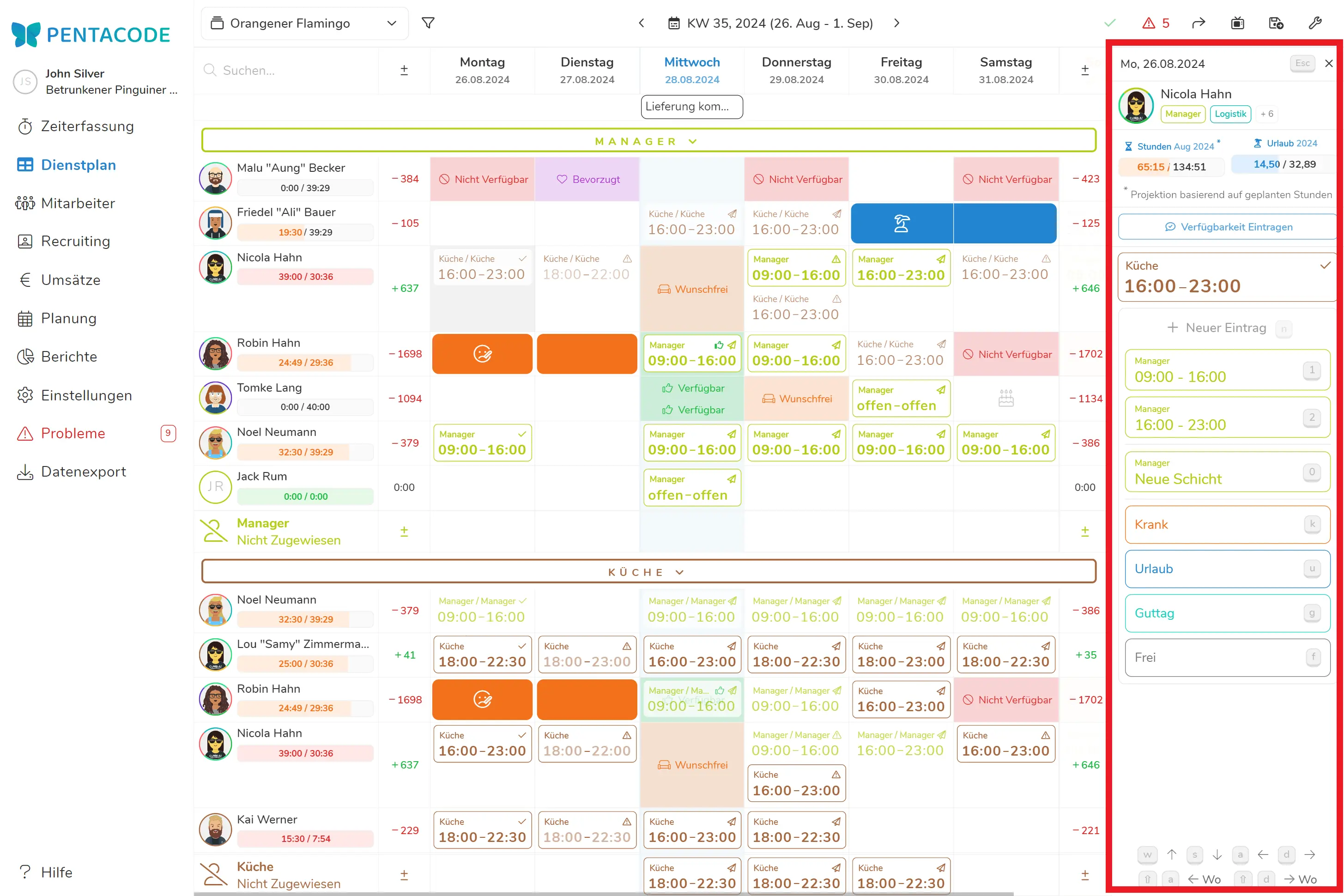Click Robin Hahn's orange sick block Monday
This screenshot has height=896, width=1344.
pos(482,354)
